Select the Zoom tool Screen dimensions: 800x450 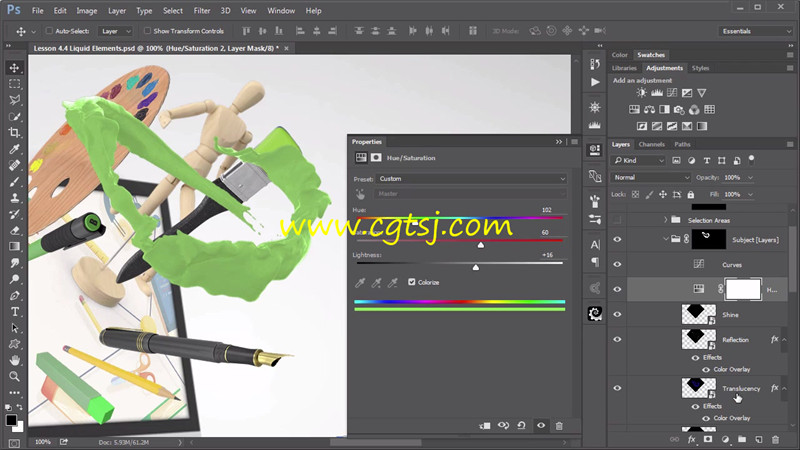14,377
